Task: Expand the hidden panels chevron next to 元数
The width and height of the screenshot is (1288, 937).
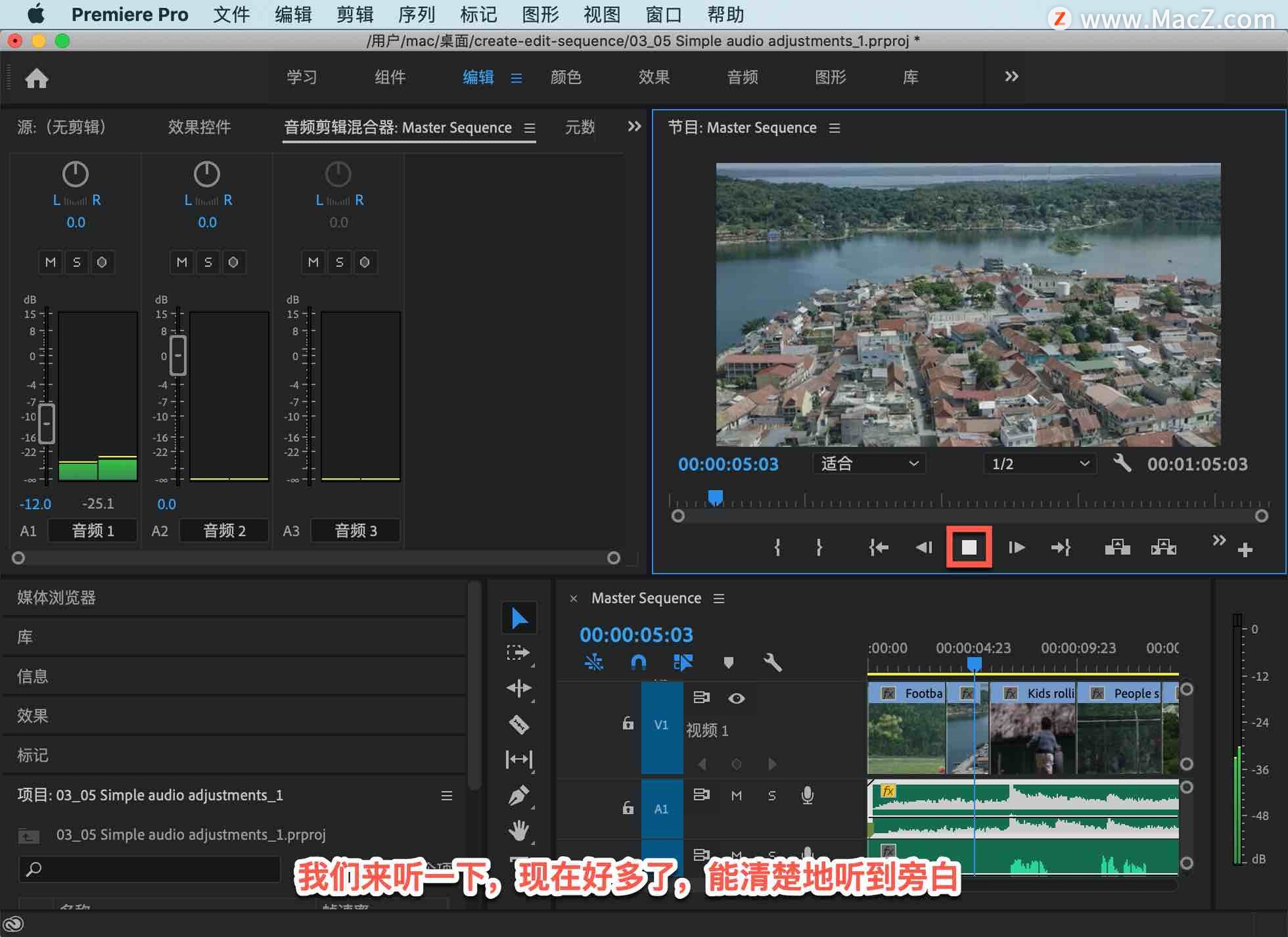Action: [633, 127]
